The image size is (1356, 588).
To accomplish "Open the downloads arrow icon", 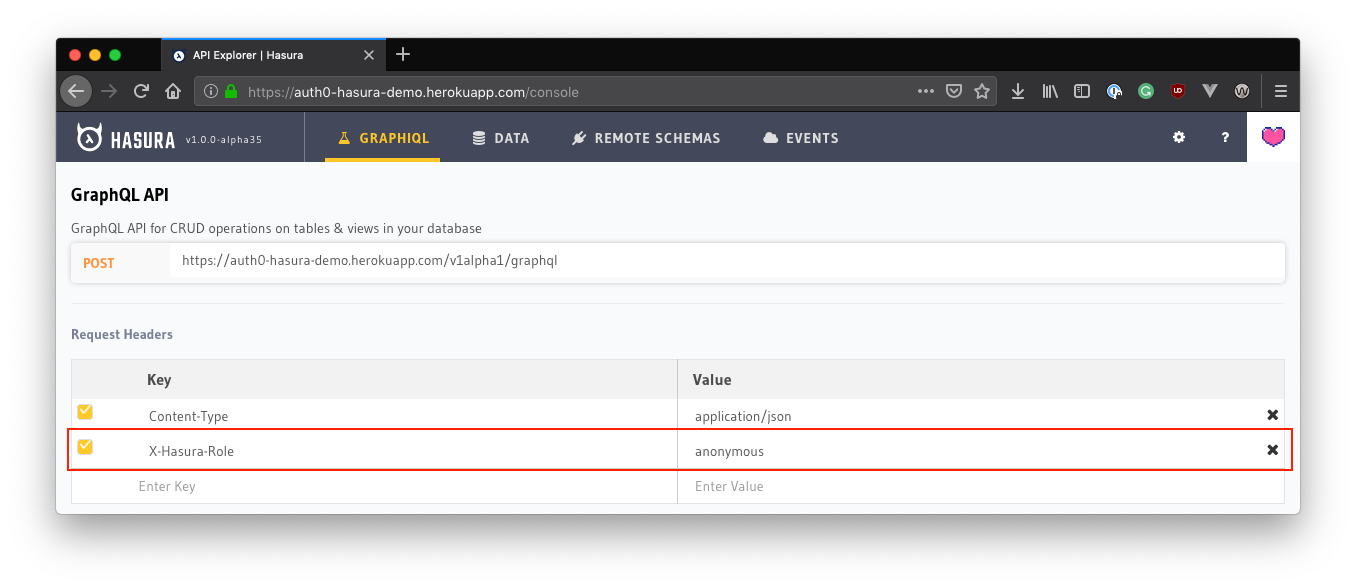I will click(x=1018, y=91).
